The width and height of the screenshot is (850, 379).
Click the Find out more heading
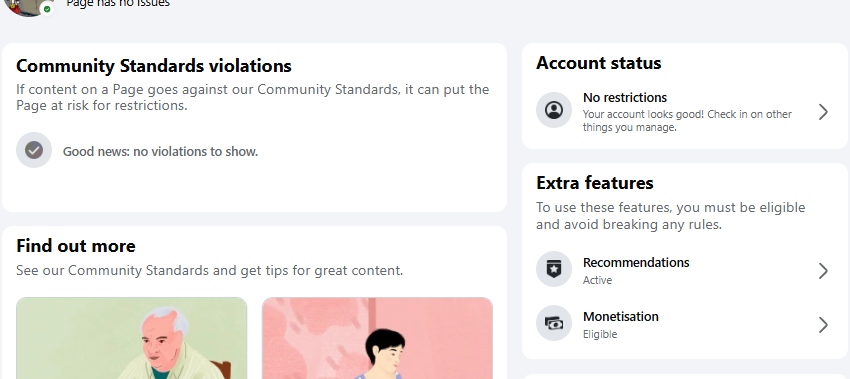pos(76,246)
